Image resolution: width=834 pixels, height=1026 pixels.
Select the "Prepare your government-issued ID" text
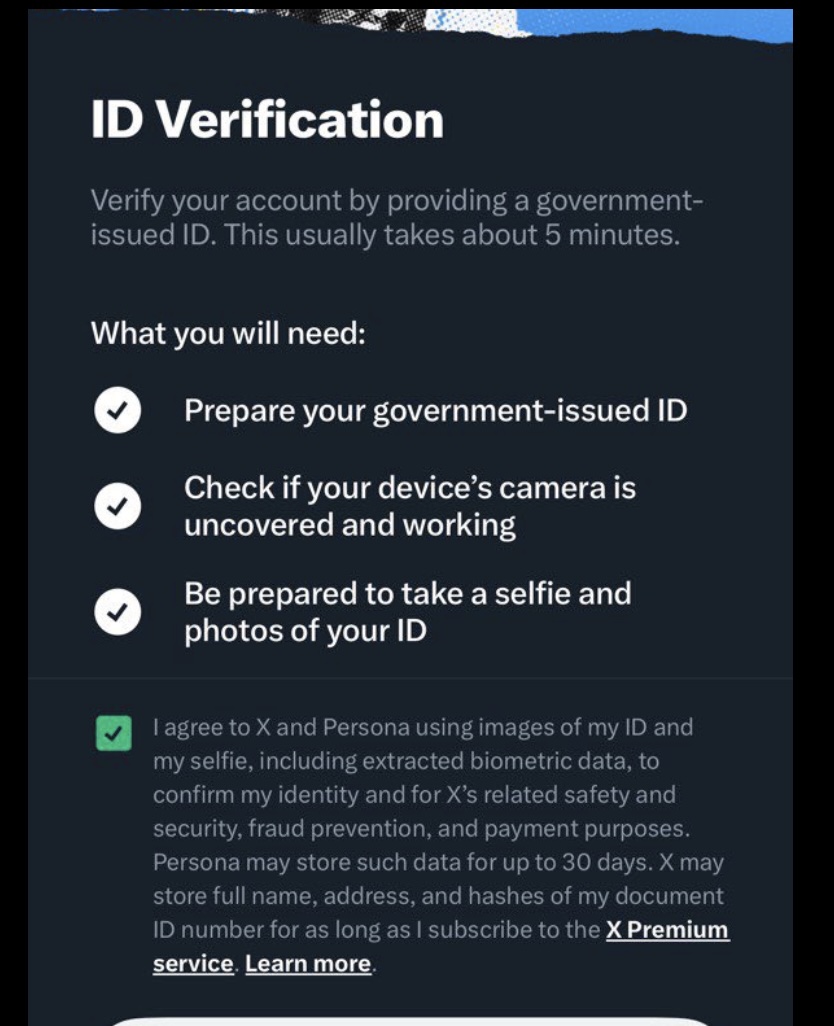(435, 411)
